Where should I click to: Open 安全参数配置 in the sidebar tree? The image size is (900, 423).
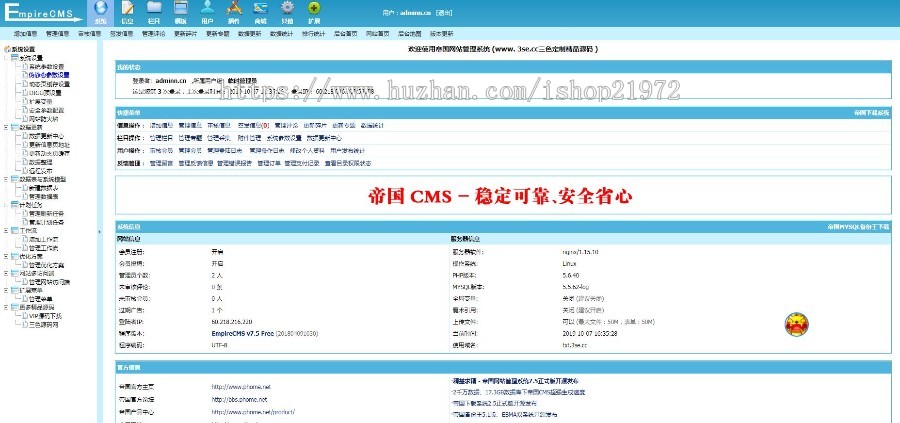(x=47, y=110)
